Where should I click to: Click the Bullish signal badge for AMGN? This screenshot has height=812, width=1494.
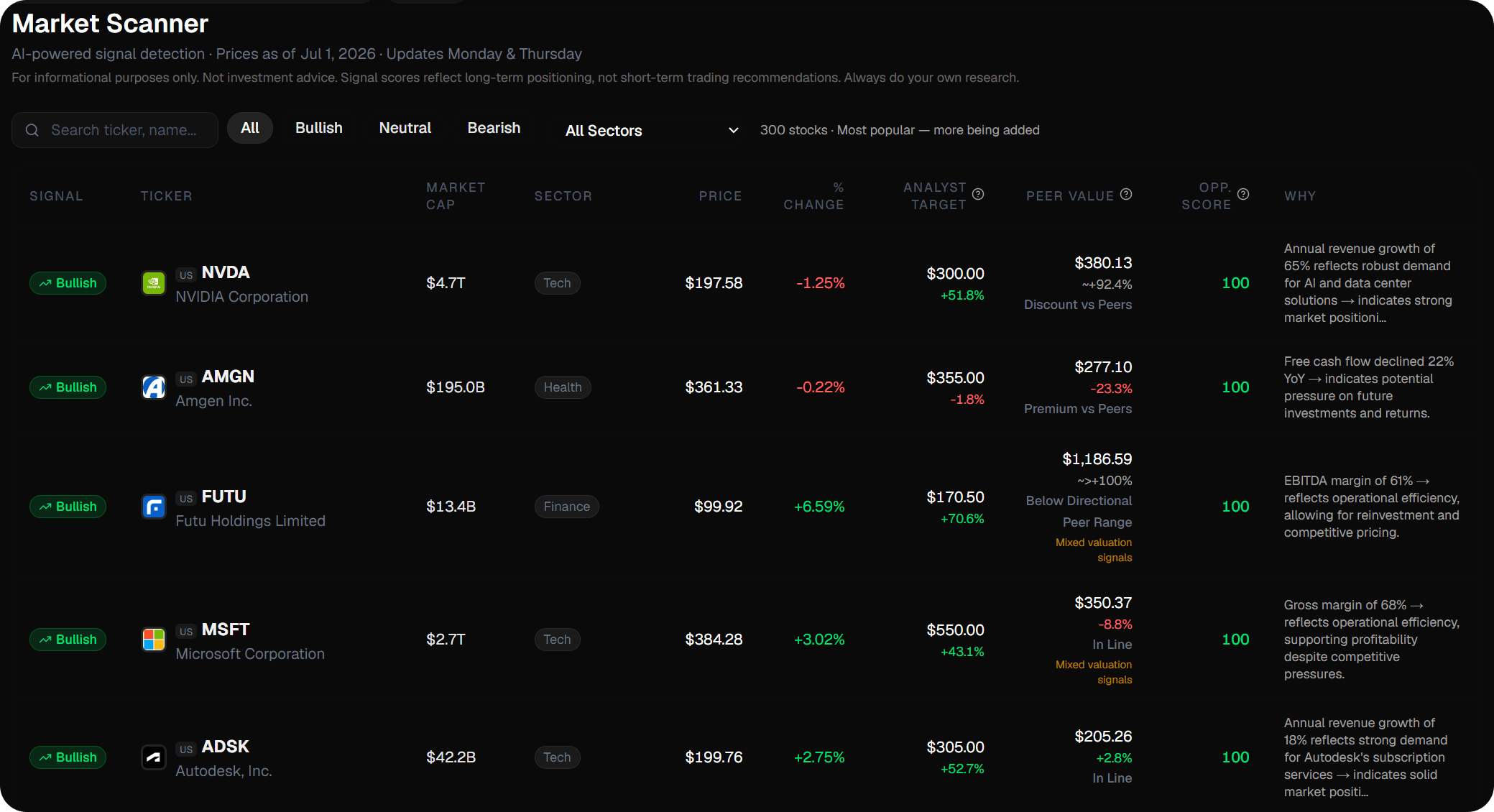pyautogui.click(x=68, y=387)
